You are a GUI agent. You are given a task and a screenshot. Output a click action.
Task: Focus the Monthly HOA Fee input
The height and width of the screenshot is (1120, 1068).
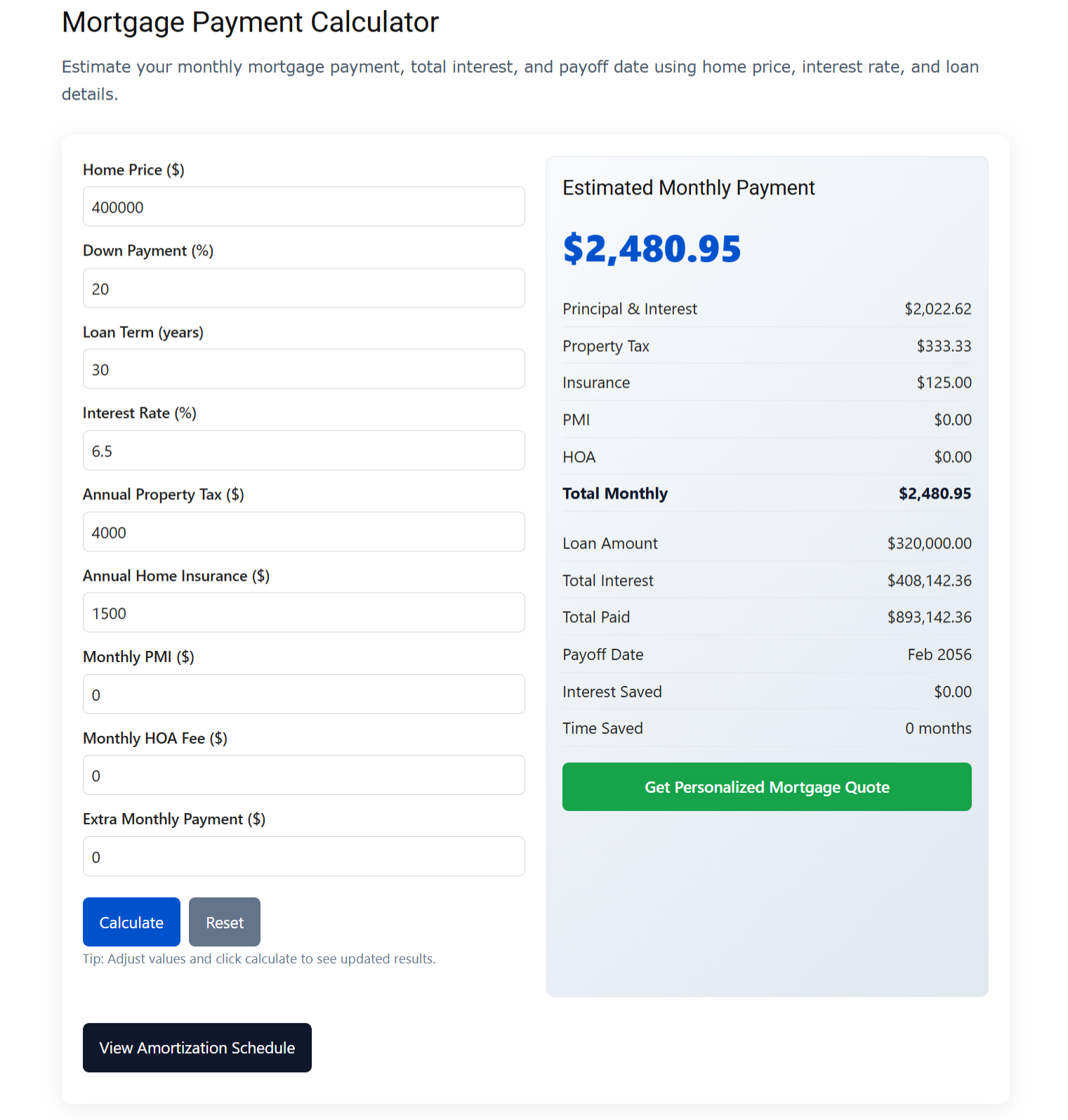tap(303, 775)
